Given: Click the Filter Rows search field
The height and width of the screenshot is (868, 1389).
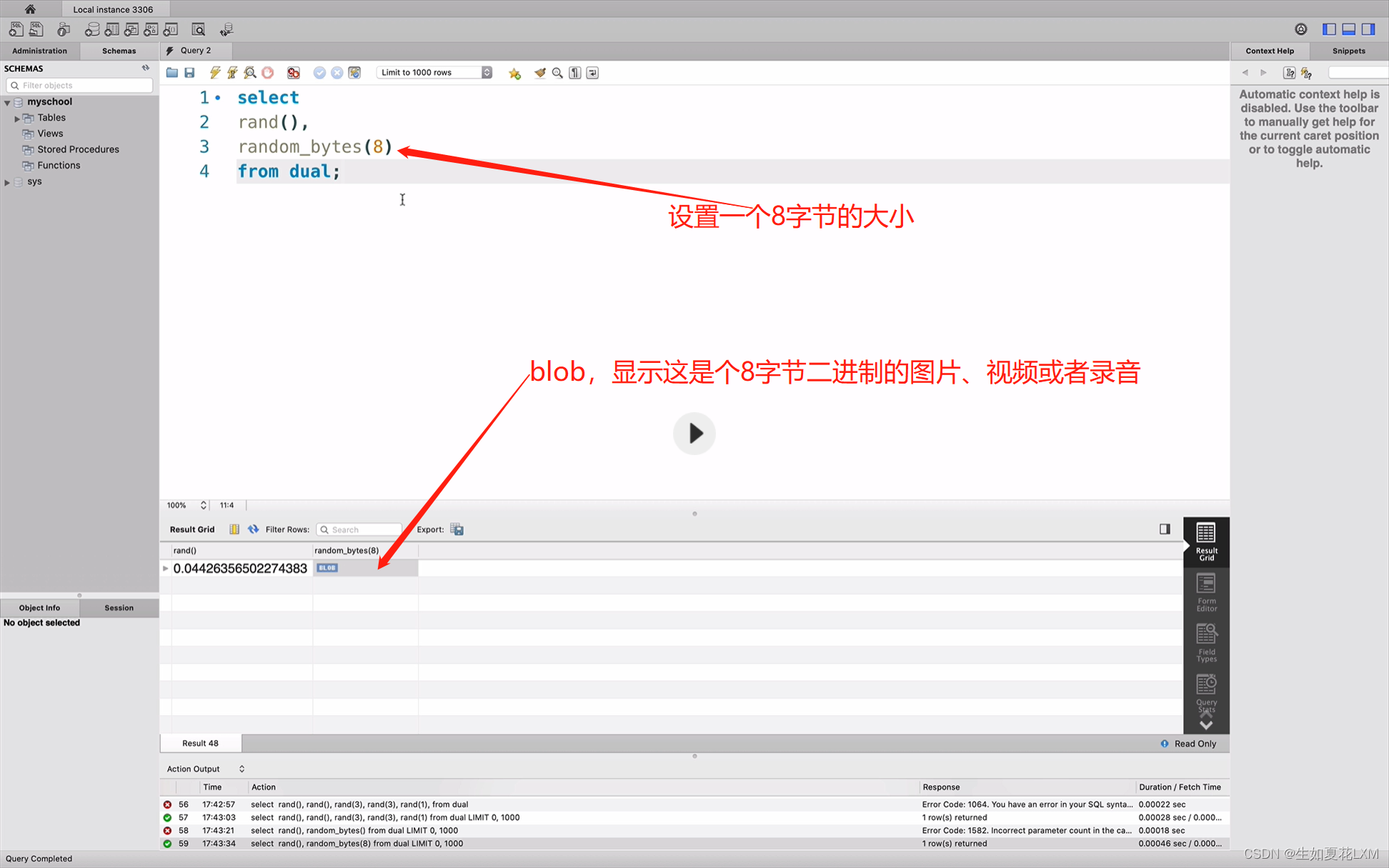Looking at the screenshot, I should click(359, 529).
